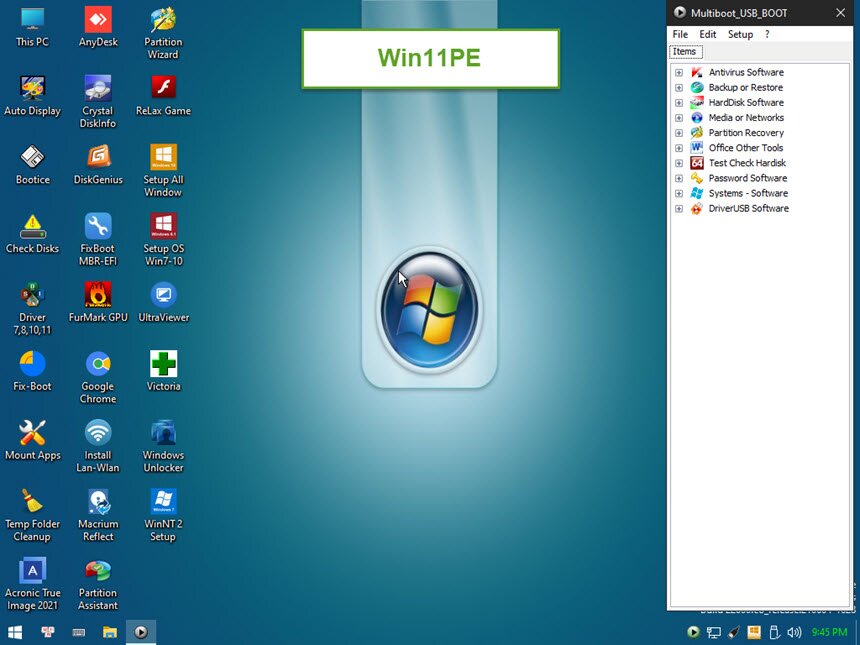Open Install Lan-Wlan shortcut
Viewport: 860px width, 645px height.
click(98, 446)
